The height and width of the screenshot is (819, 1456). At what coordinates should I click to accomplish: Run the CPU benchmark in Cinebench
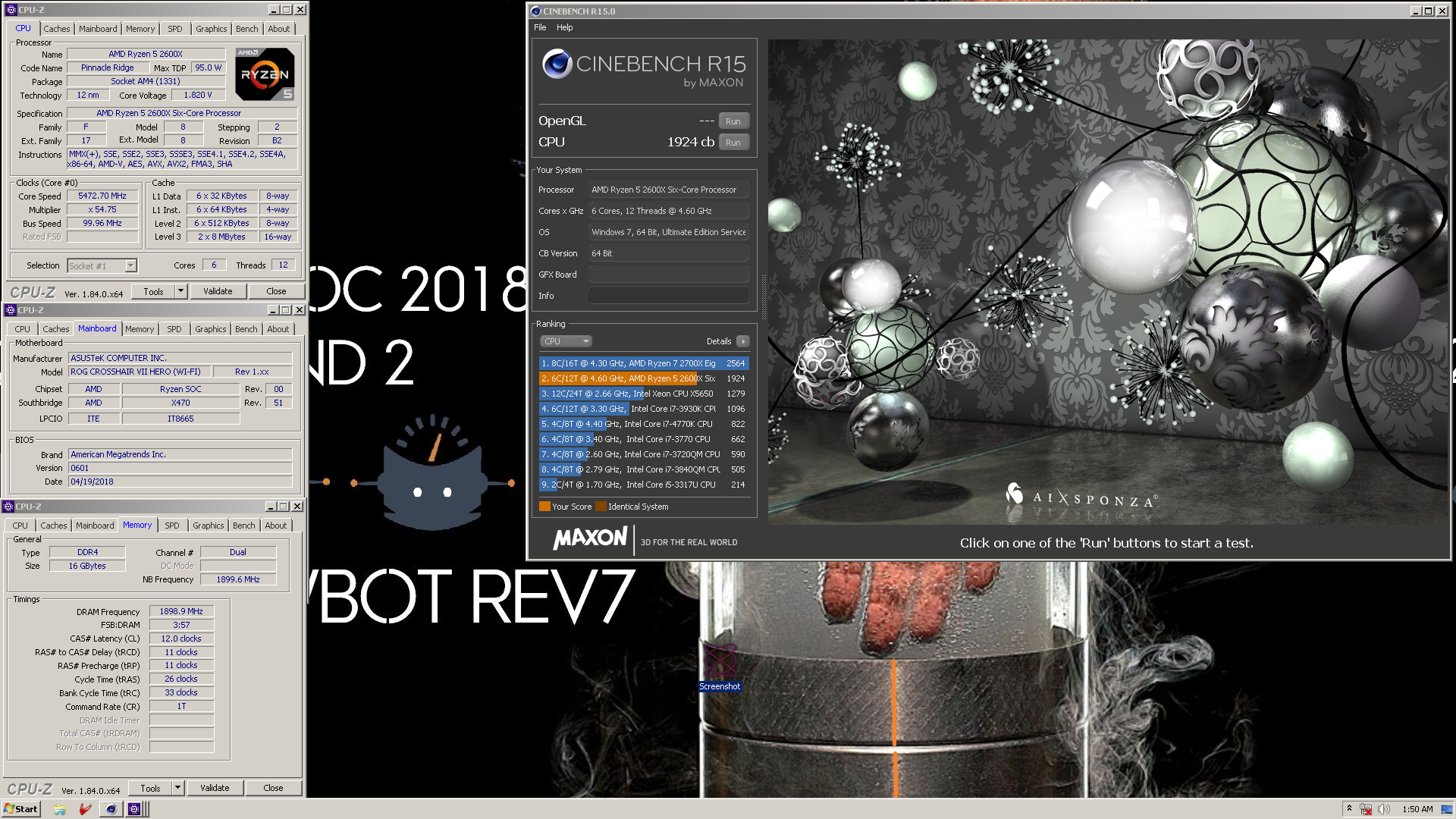(733, 143)
